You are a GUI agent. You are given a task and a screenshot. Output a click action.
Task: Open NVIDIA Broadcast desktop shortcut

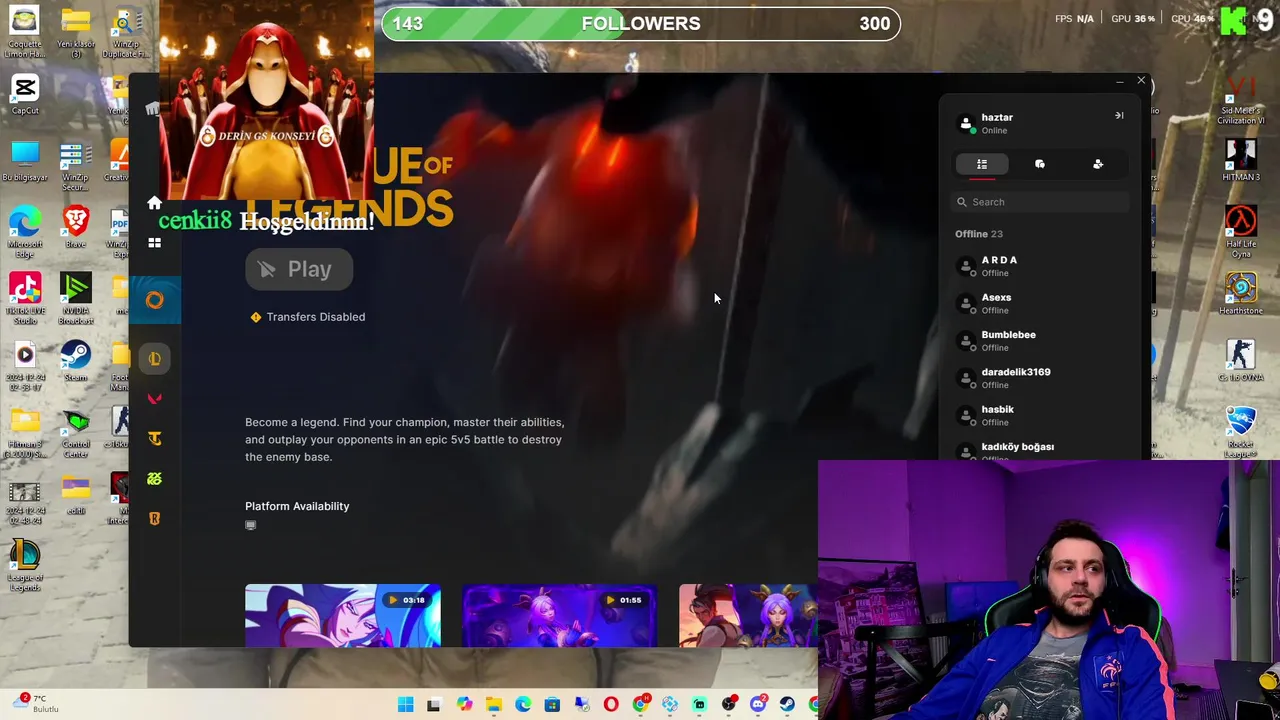[x=76, y=298]
